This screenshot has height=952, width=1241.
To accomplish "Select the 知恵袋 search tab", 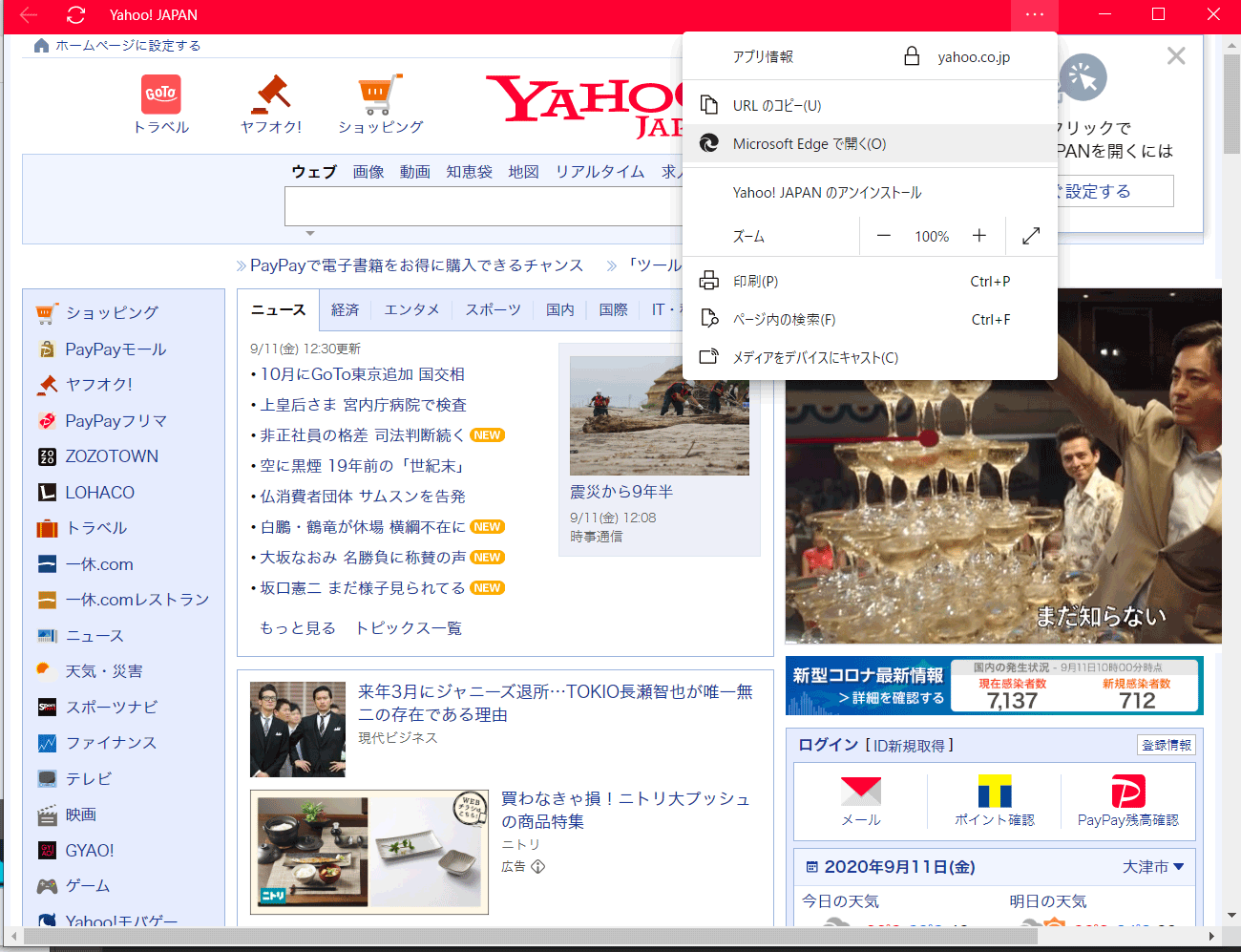I will (469, 172).
